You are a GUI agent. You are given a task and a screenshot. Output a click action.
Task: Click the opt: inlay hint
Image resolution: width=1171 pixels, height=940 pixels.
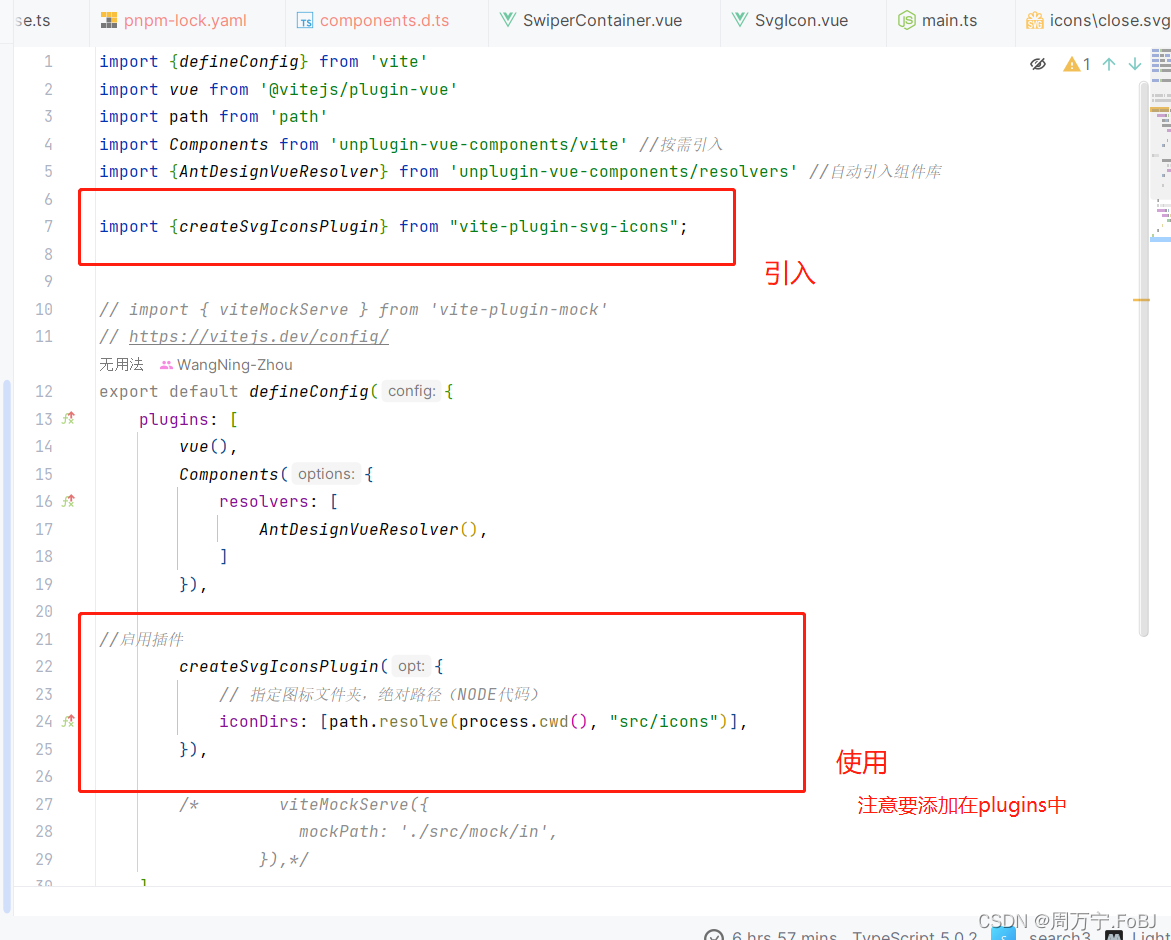tap(411, 666)
